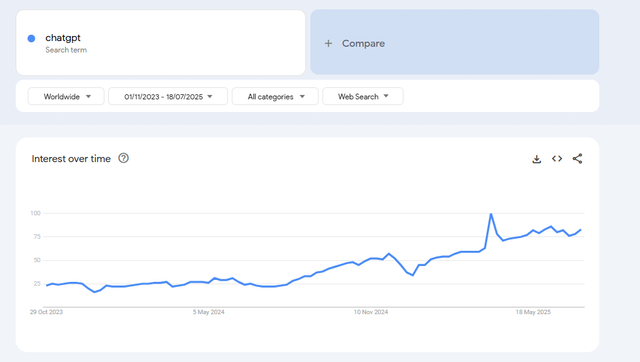This screenshot has width=640, height=362.
Task: Click the Interest over time heading
Action: (x=71, y=159)
